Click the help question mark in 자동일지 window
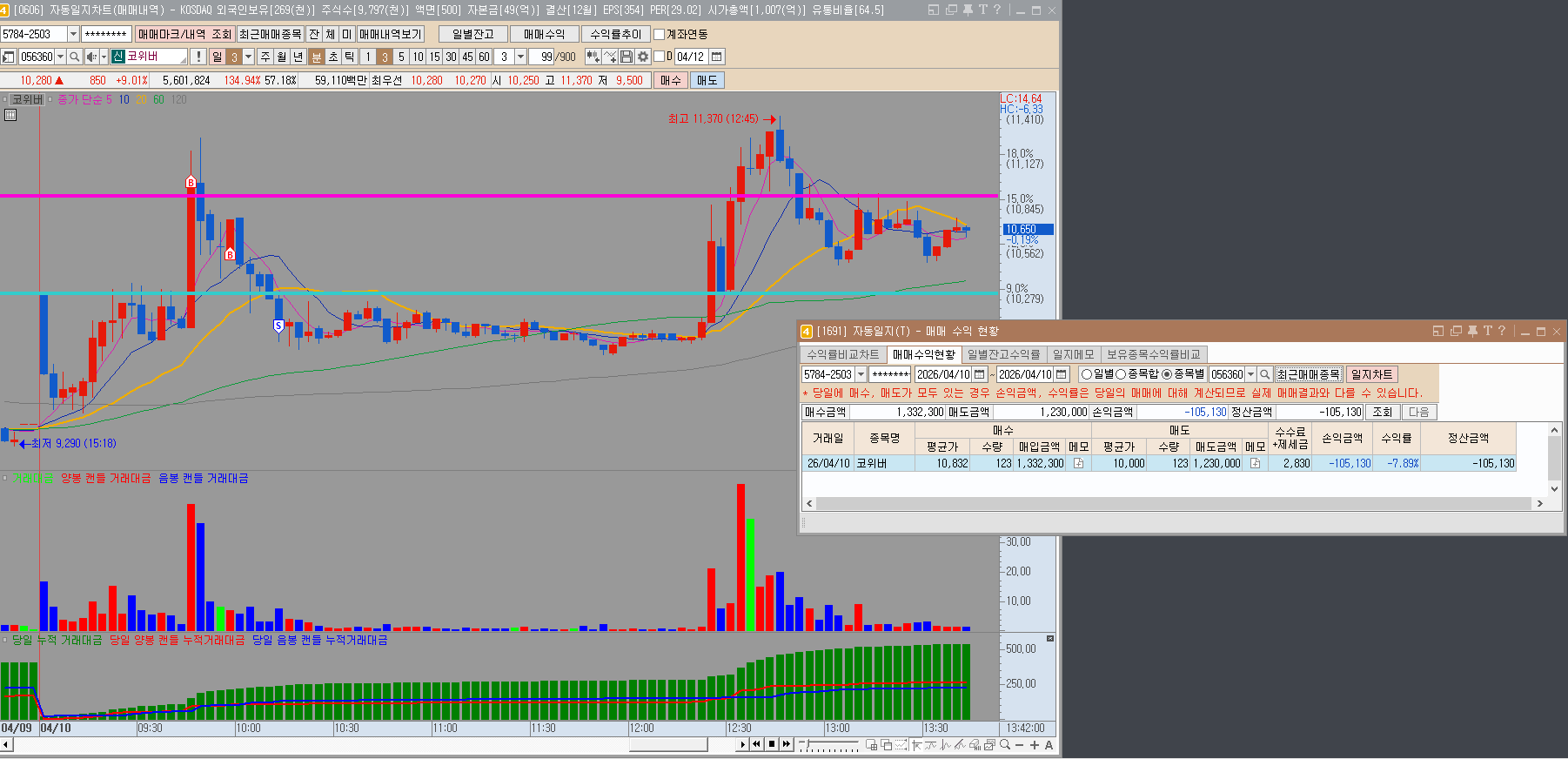This screenshot has height=759, width=1568. tap(1501, 331)
